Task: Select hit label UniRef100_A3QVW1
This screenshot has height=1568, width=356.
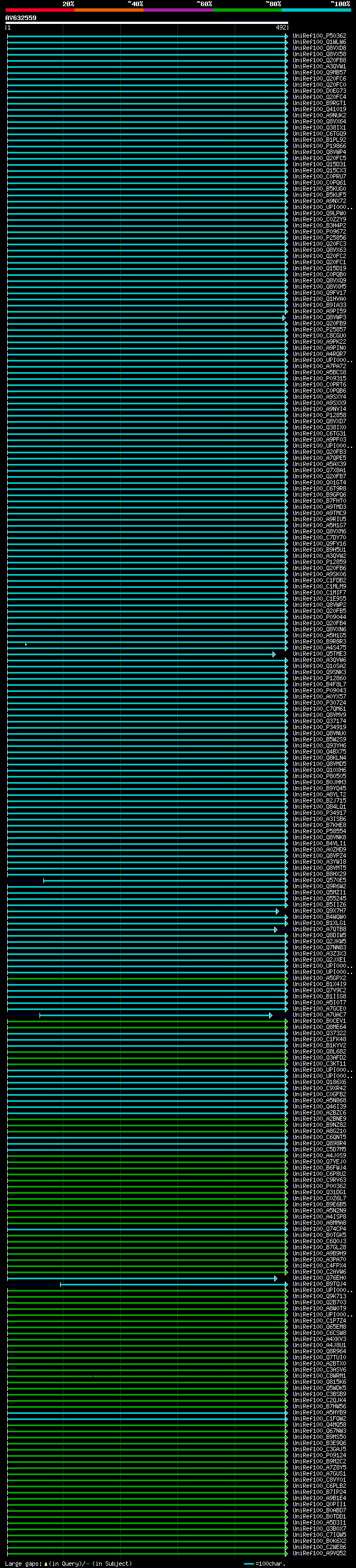Action: tap(319, 66)
